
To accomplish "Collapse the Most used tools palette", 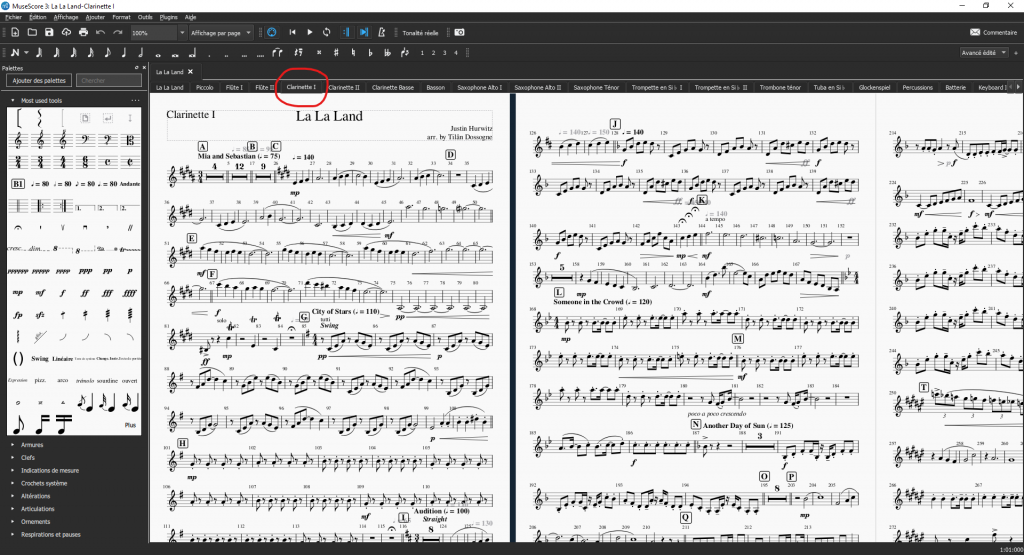I will coord(12,101).
